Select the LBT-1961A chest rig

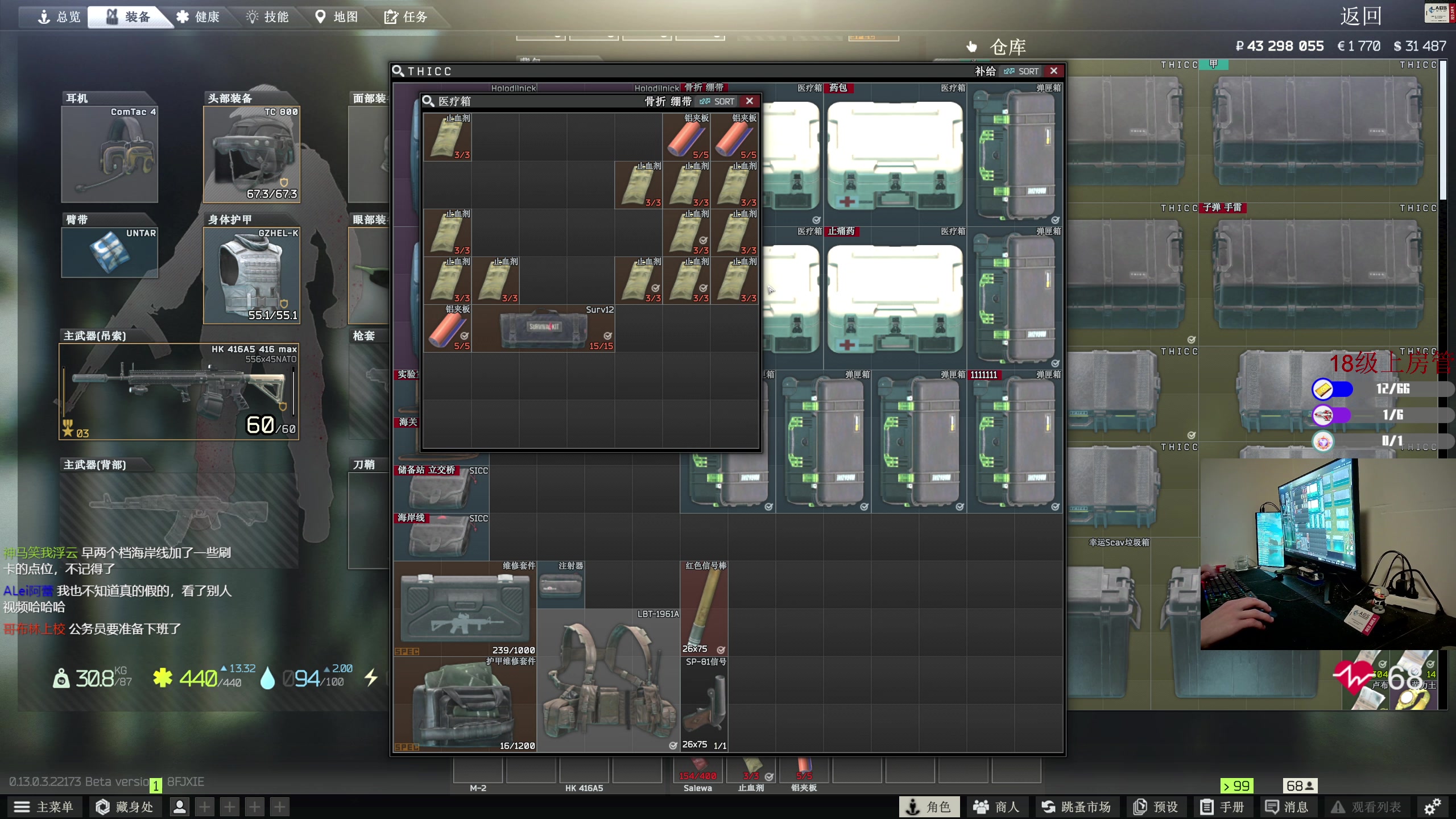(609, 680)
